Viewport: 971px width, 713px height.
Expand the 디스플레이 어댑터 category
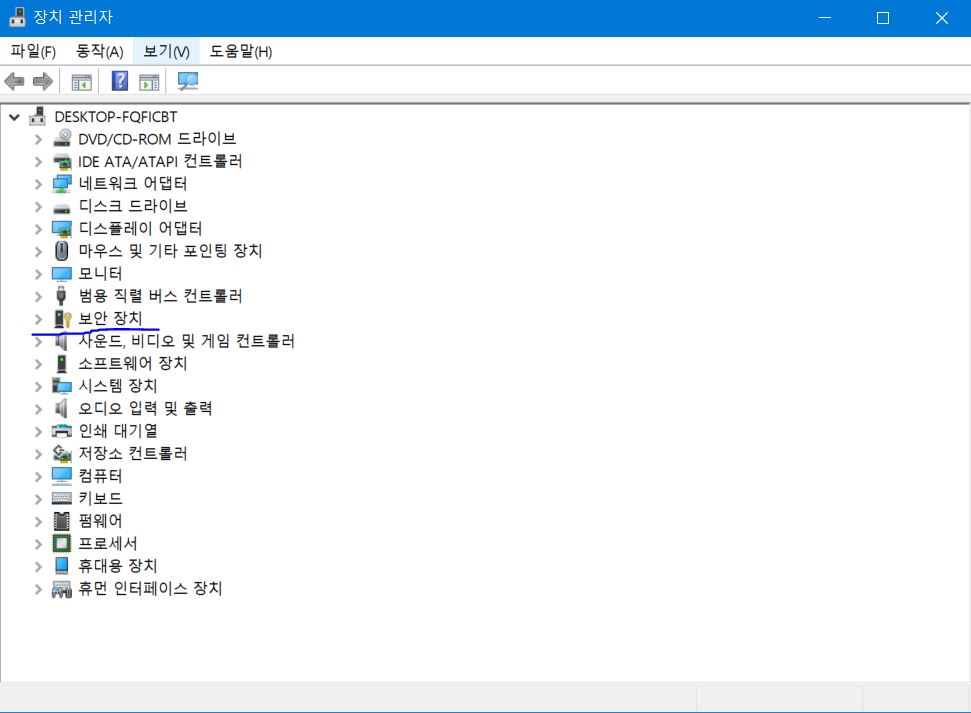coord(38,229)
